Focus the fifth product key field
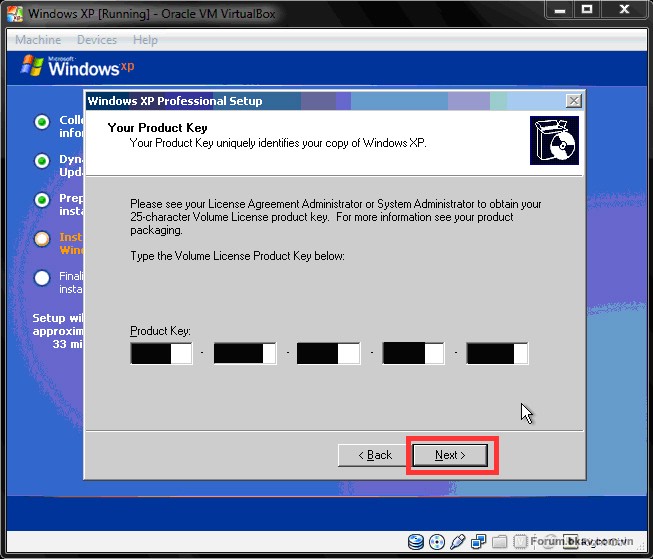 click(x=497, y=354)
